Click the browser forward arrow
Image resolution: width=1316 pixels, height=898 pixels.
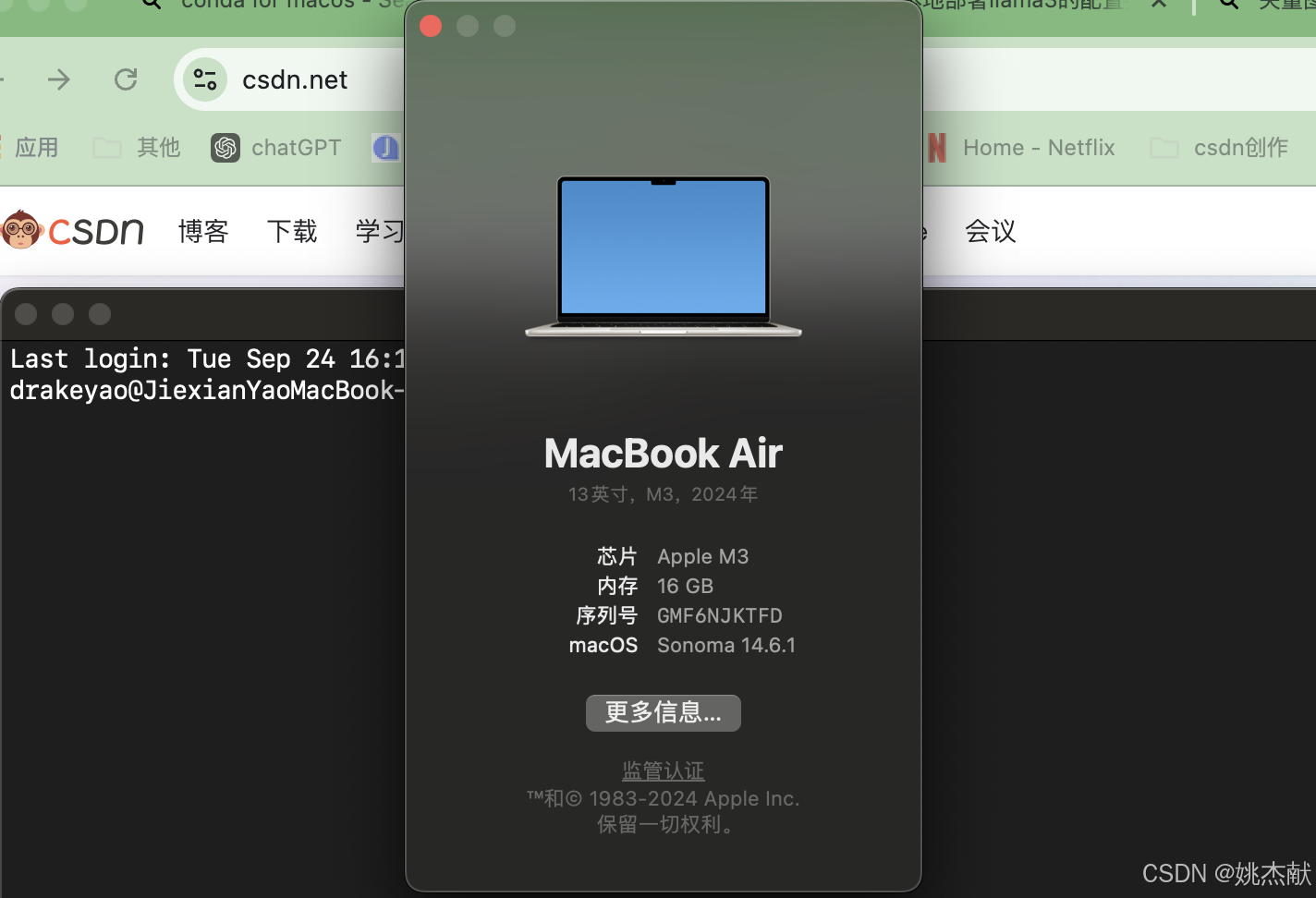pyautogui.click(x=59, y=80)
